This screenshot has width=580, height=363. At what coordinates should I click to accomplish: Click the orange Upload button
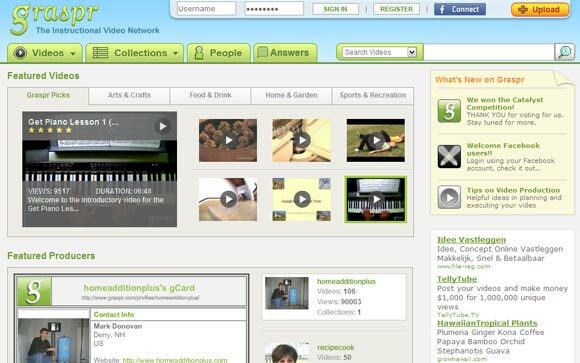540,10
